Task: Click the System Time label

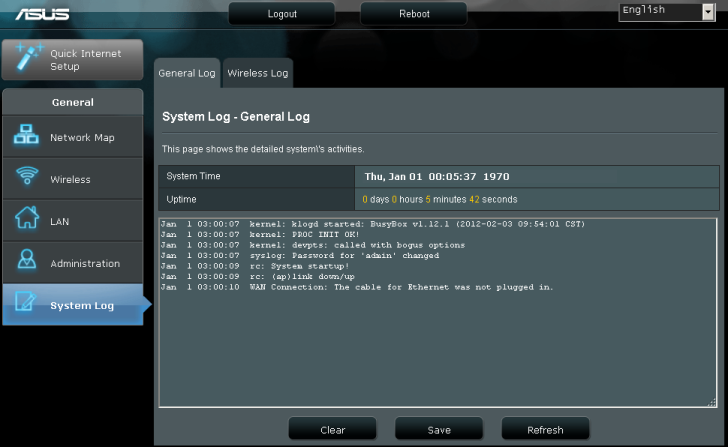Action: (193, 176)
